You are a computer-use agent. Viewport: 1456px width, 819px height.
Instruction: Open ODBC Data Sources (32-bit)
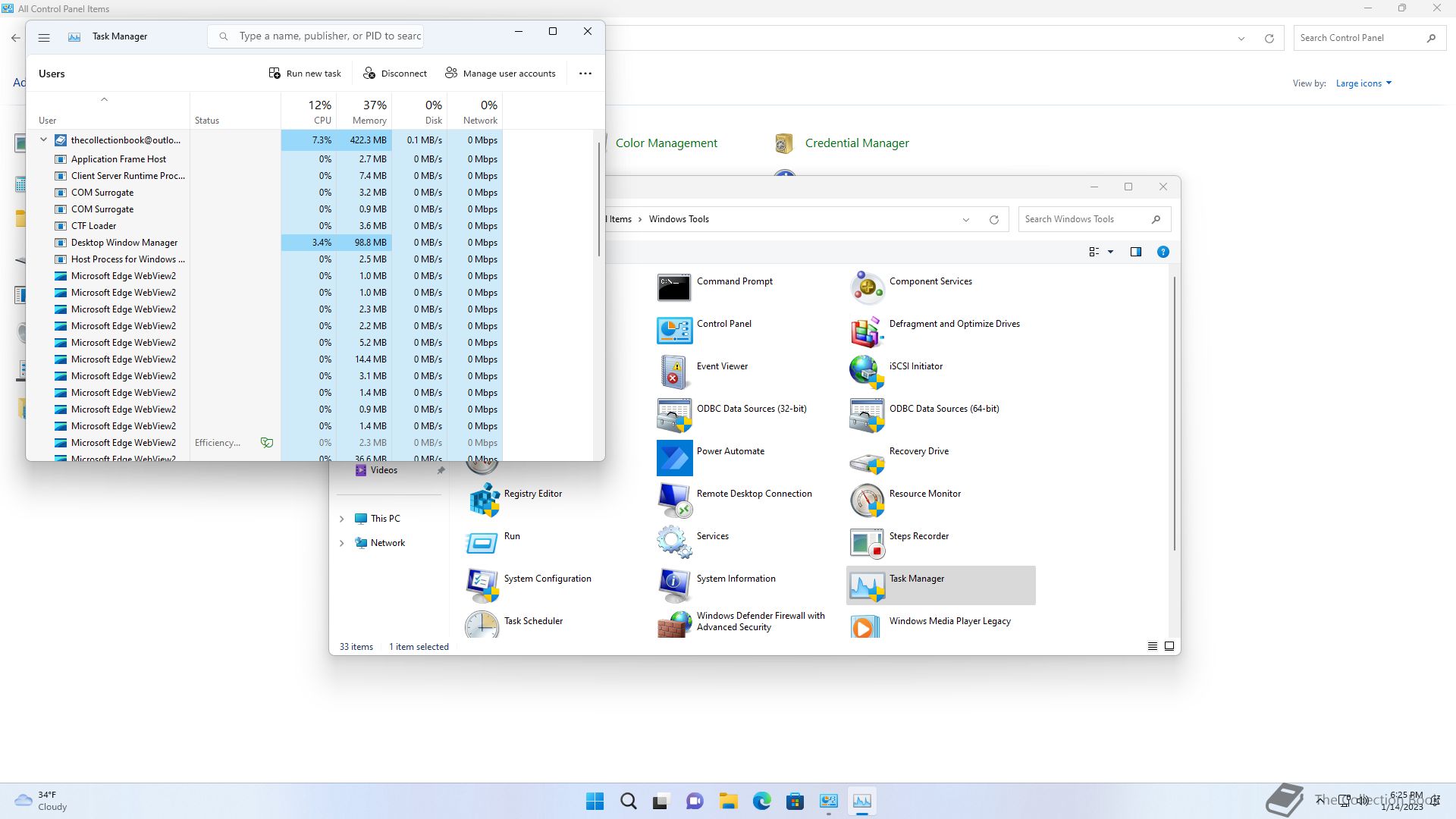tap(674, 415)
